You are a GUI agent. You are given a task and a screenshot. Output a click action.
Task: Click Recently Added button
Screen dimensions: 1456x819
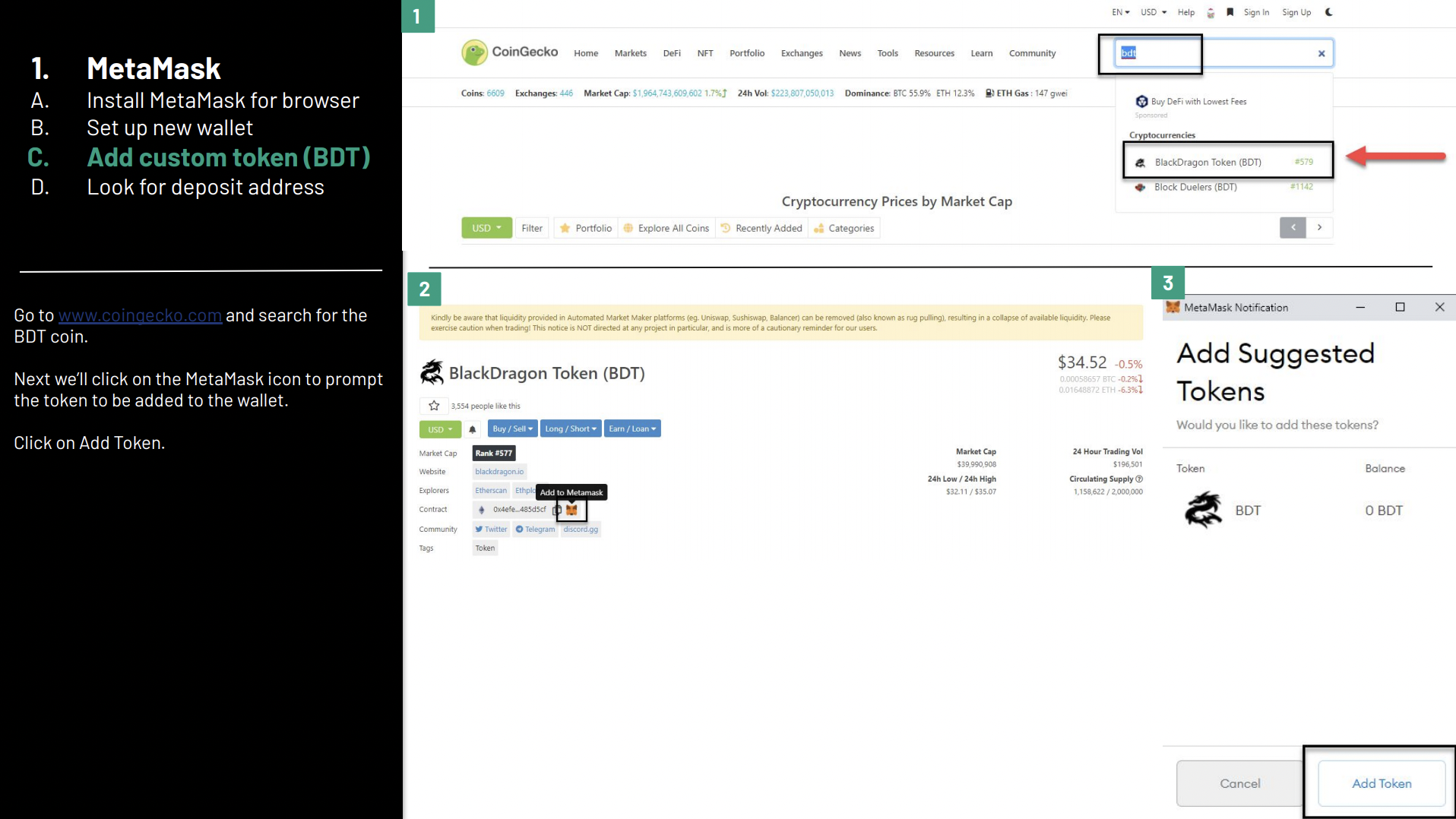click(761, 228)
